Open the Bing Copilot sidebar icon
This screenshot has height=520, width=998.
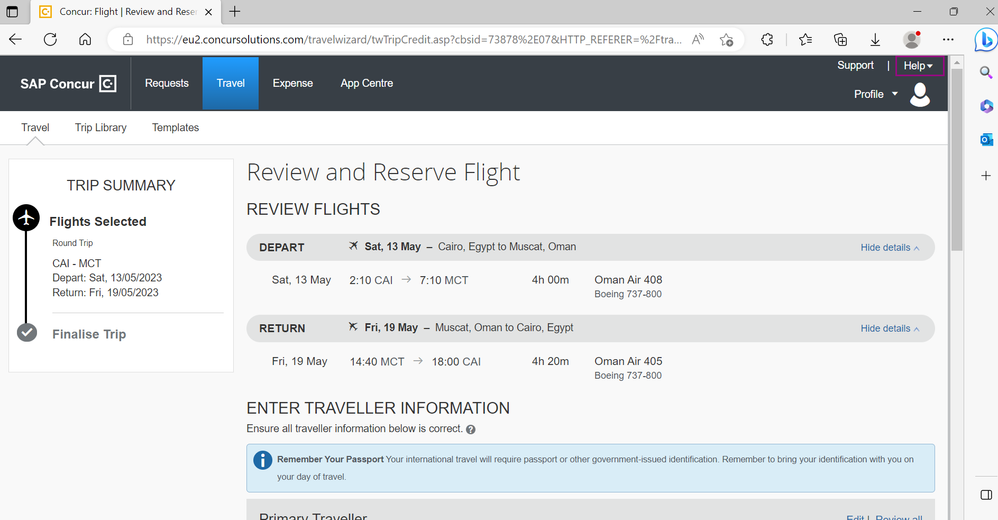[985, 39]
